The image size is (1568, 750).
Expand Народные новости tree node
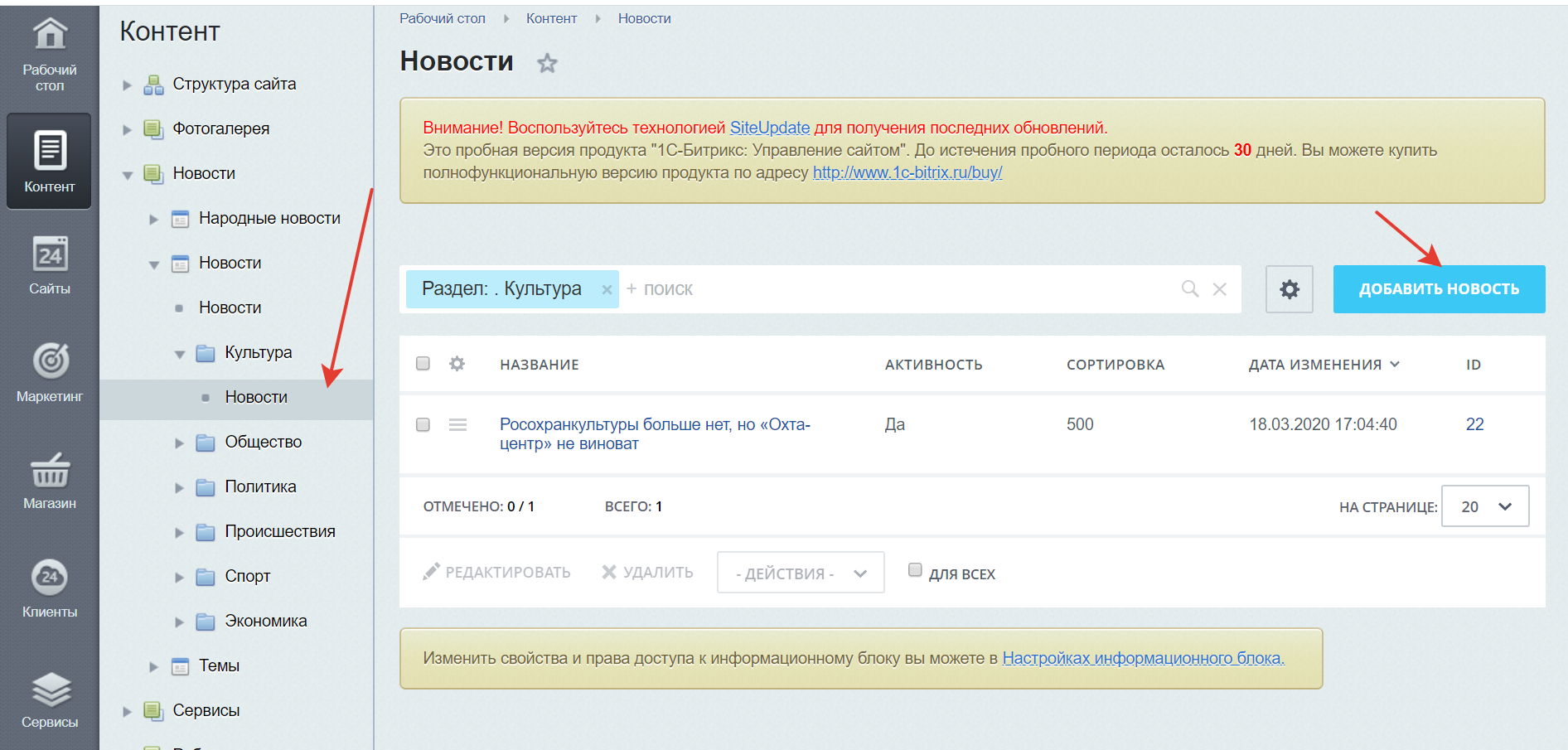(153, 219)
